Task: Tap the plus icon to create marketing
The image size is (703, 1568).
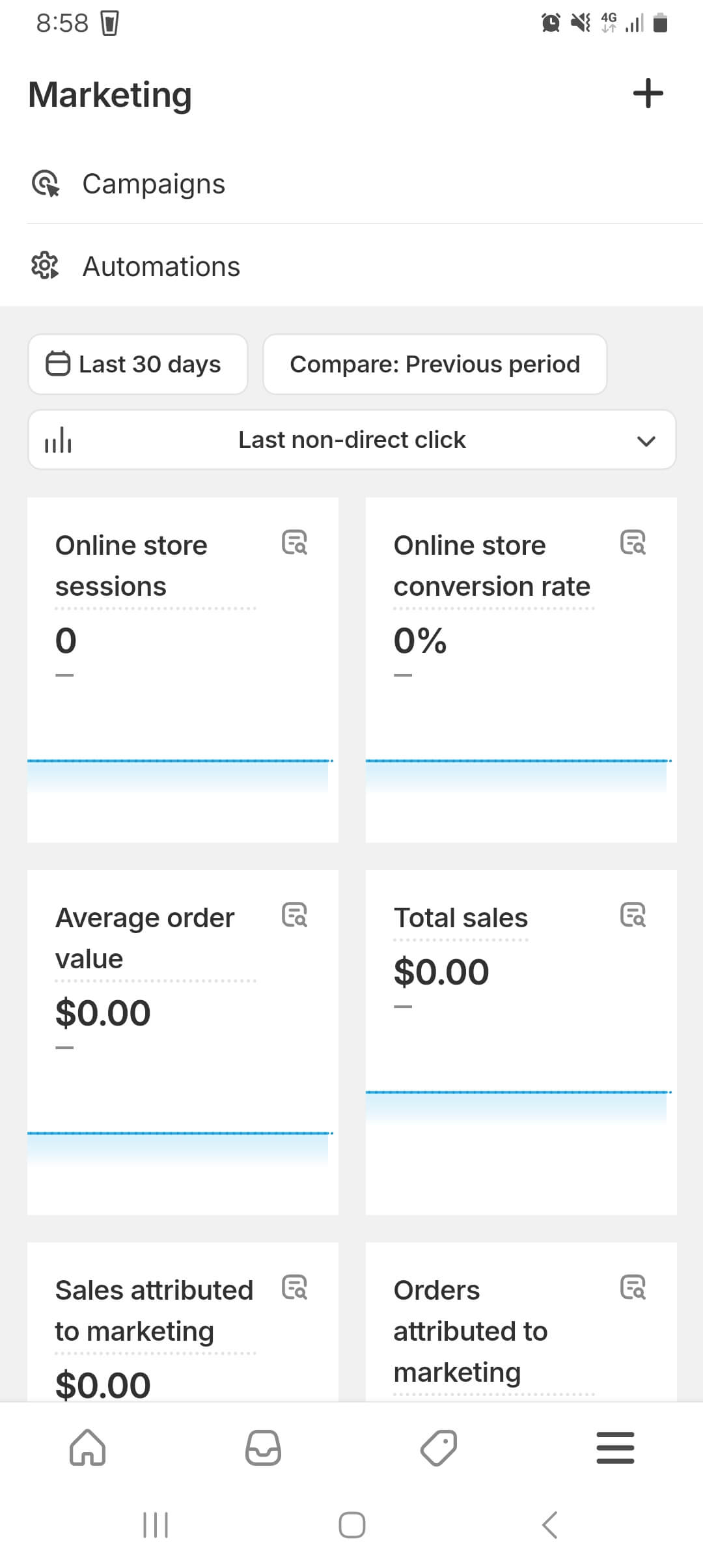Action: (648, 93)
